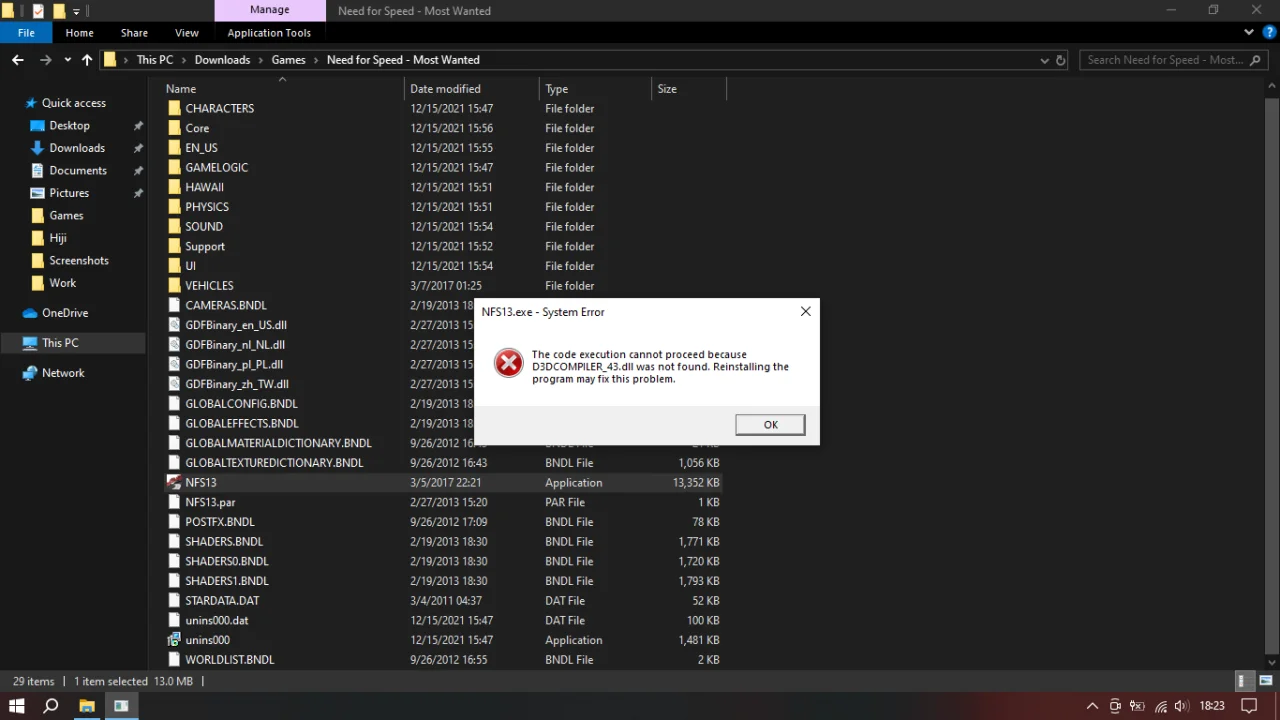Click File Explorer on the taskbar
This screenshot has width=1280, height=720.
(87, 705)
